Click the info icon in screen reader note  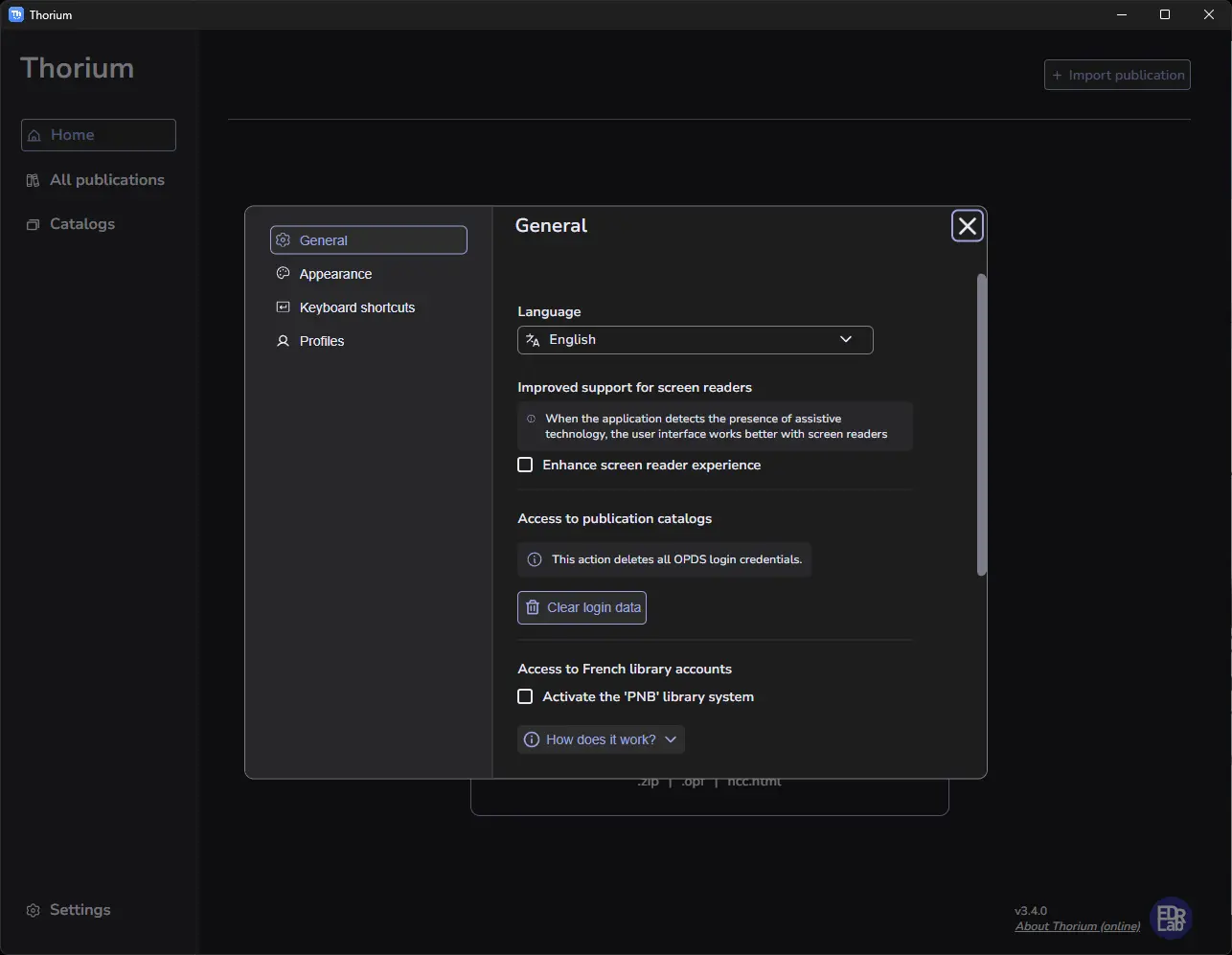click(x=531, y=419)
